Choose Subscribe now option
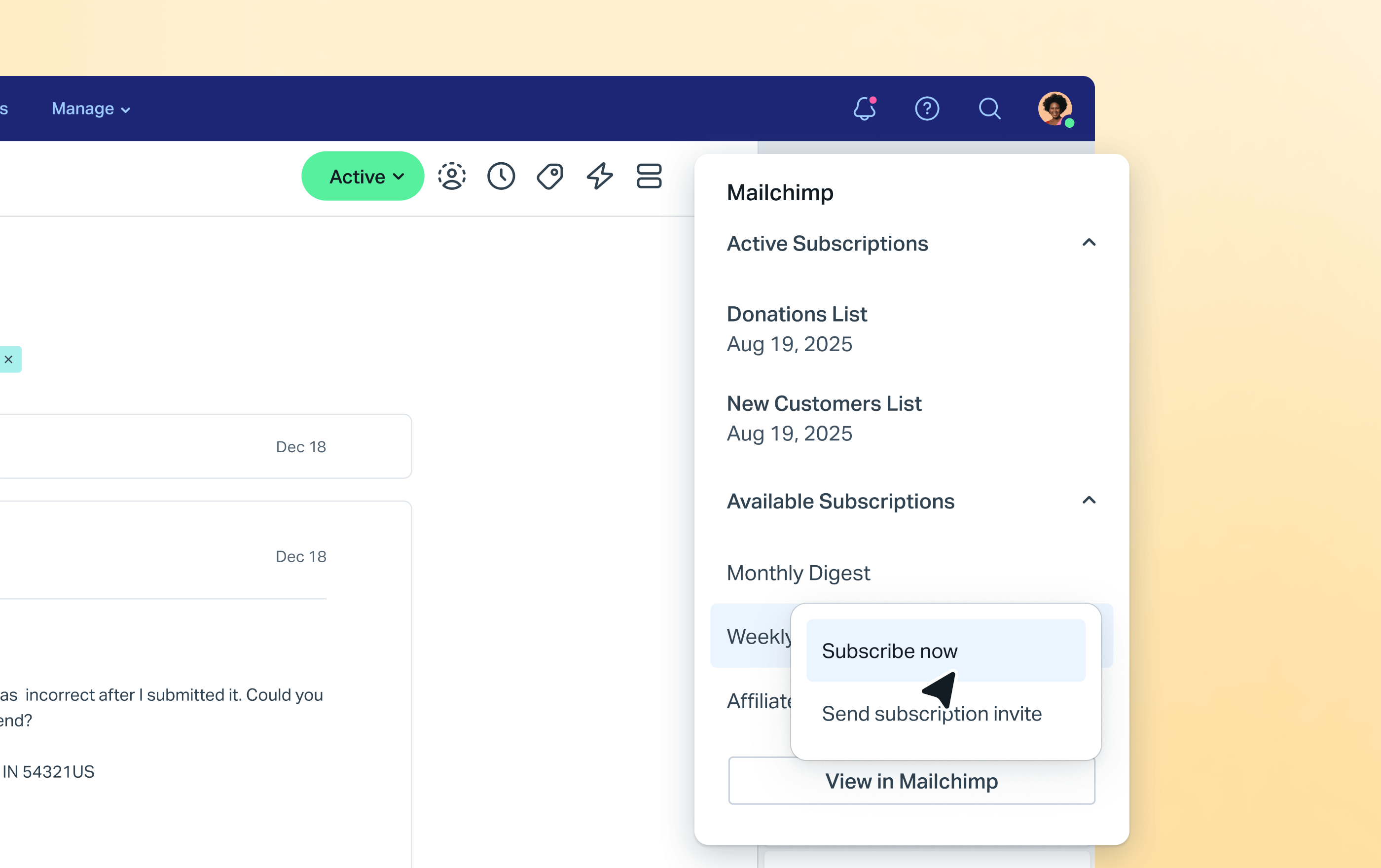The width and height of the screenshot is (1381, 868). tap(945, 651)
